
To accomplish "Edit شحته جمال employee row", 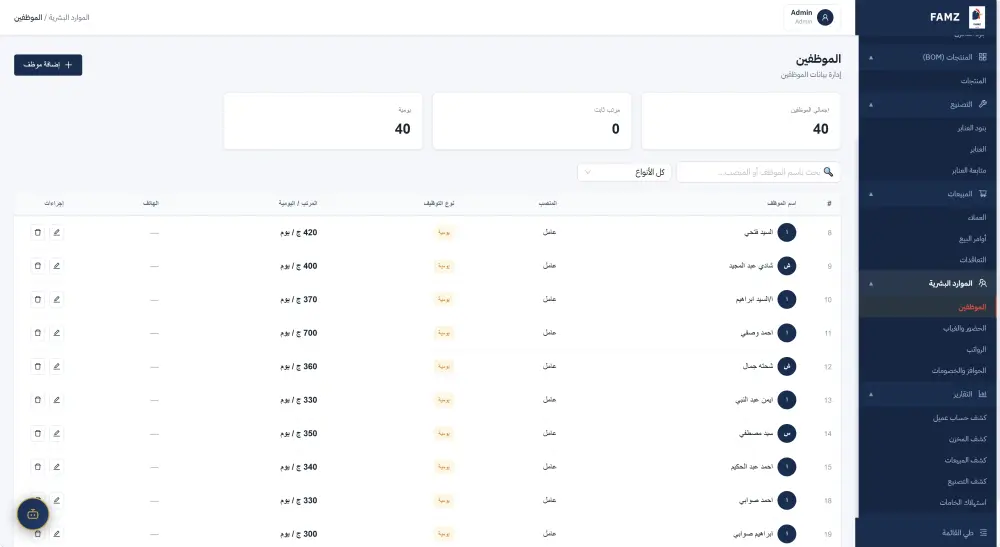I will [x=57, y=367].
